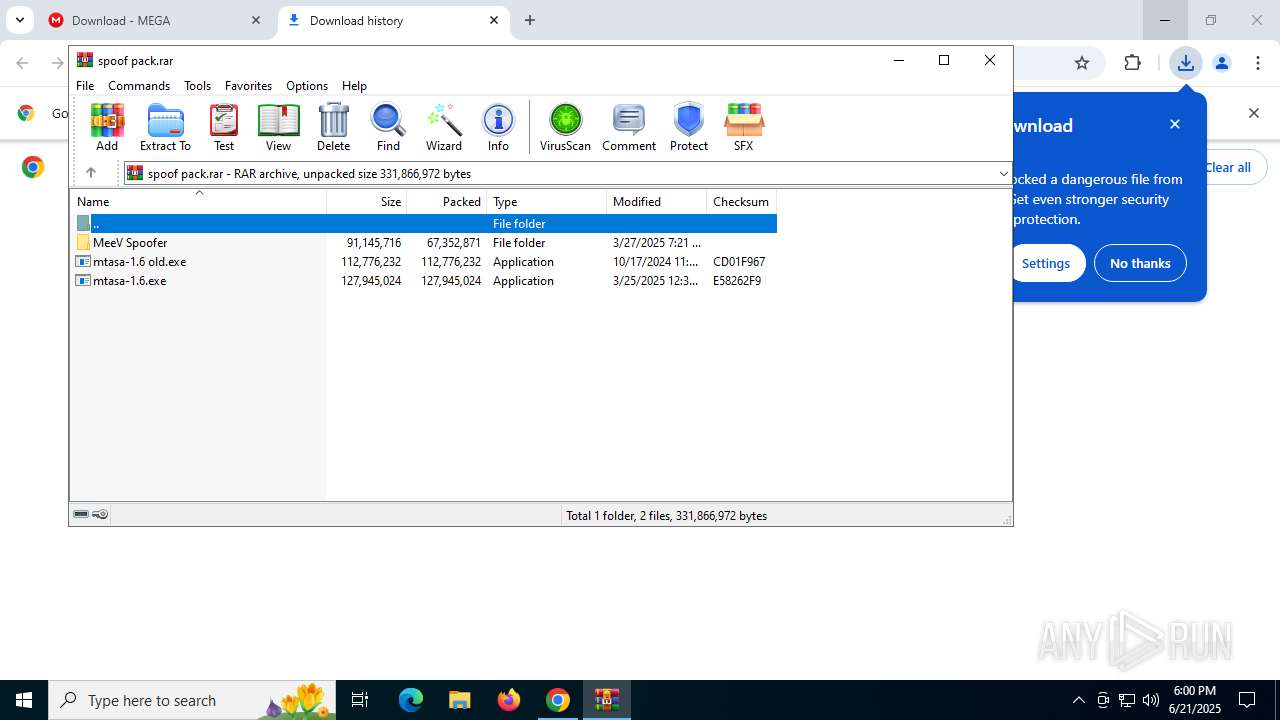Image resolution: width=1280 pixels, height=720 pixels.
Task: Click the drive icon in WinRAR status bar
Action: click(81, 514)
